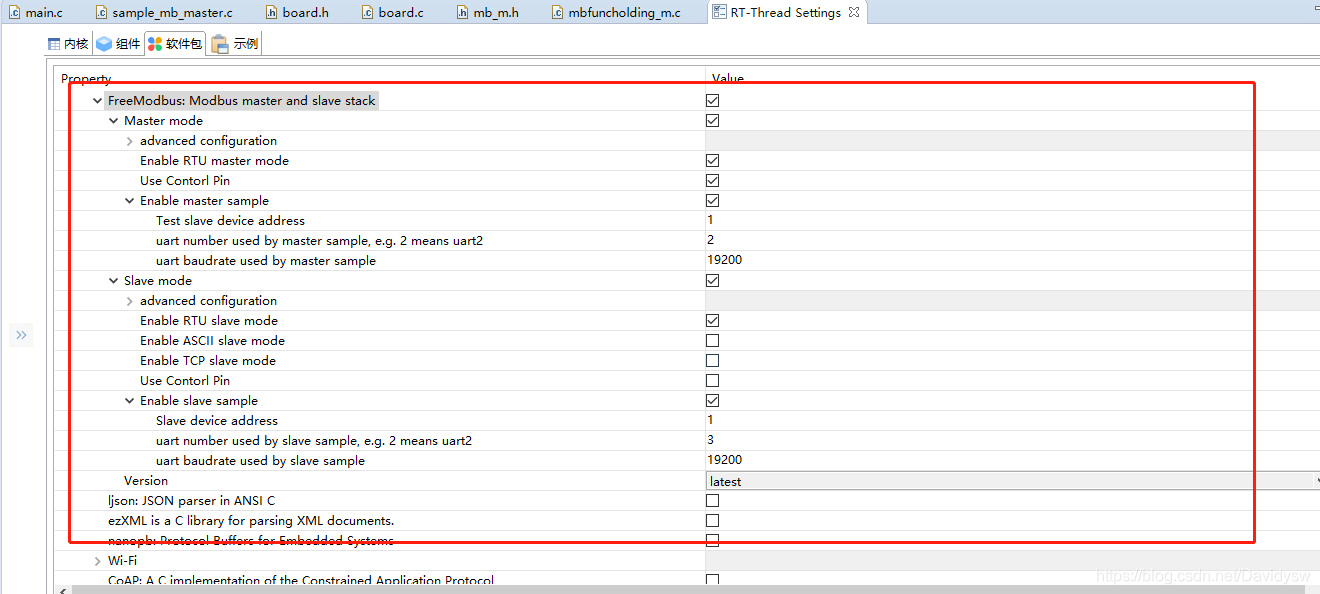Expand the left sidebar with double-arrow button
1320x594 pixels.
coord(21,335)
